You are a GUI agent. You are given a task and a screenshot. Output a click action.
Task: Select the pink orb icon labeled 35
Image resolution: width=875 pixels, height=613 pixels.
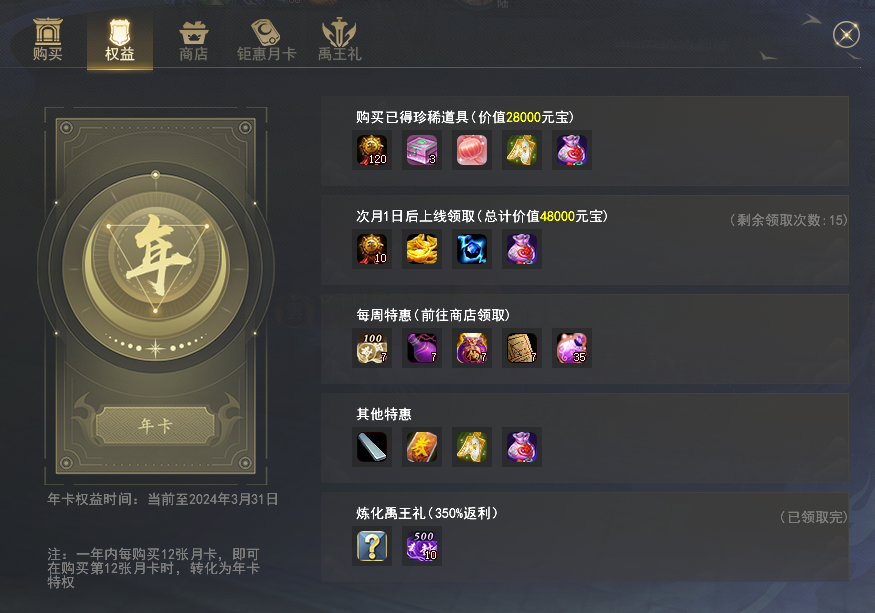point(572,348)
